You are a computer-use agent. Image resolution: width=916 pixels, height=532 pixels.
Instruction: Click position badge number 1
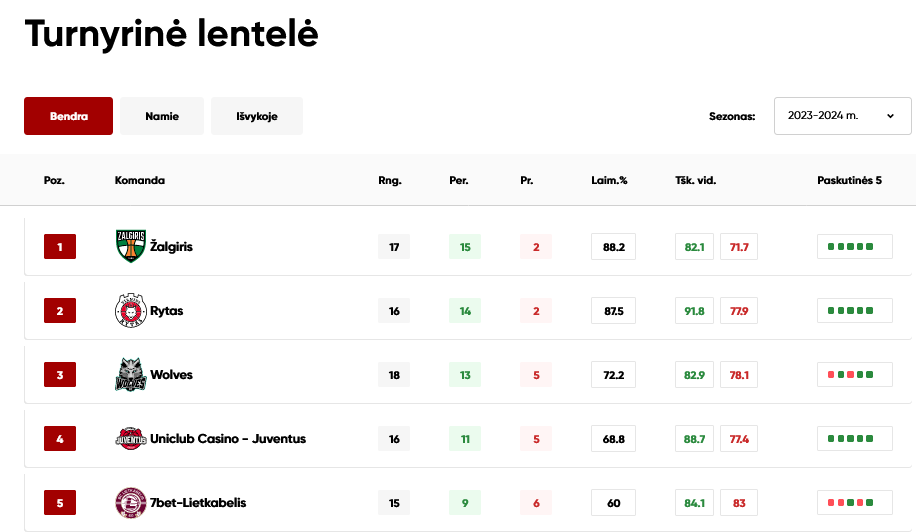point(60,246)
